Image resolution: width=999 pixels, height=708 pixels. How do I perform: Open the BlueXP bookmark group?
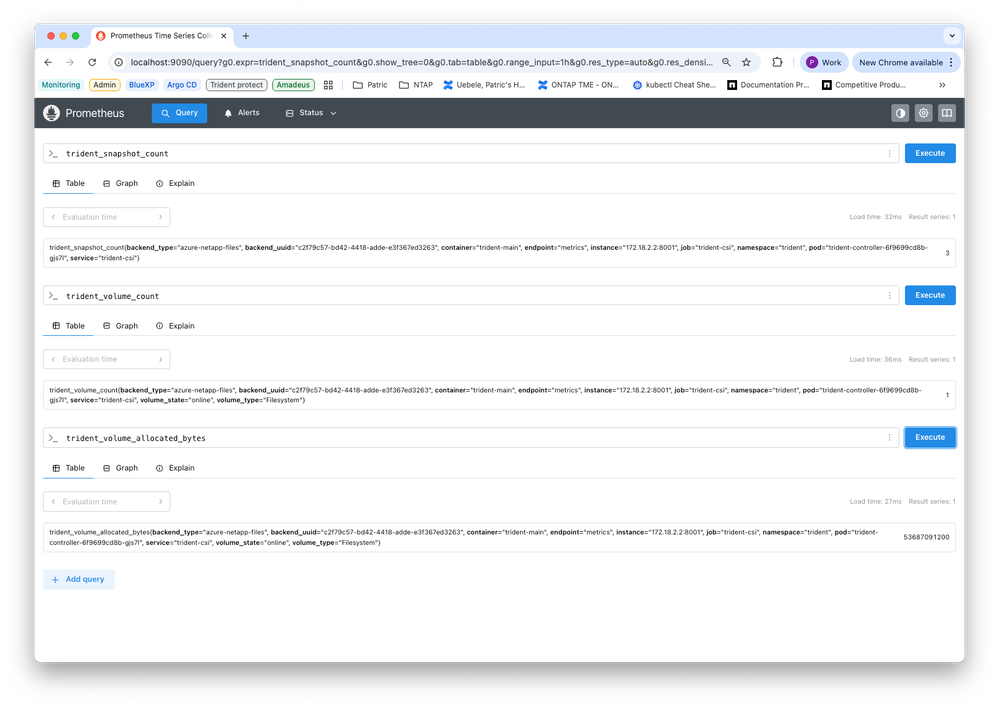point(141,85)
